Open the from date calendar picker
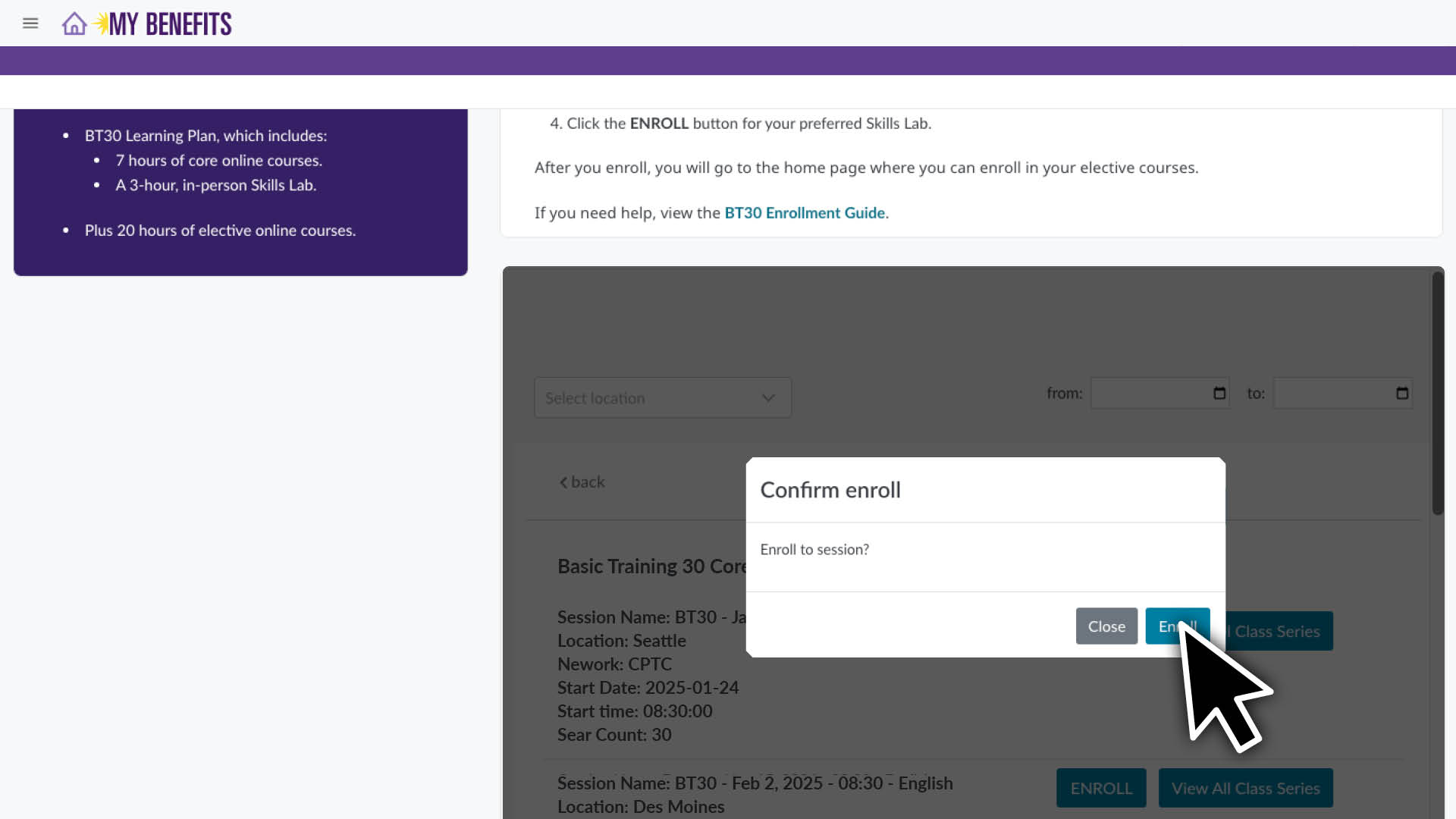 (1219, 393)
